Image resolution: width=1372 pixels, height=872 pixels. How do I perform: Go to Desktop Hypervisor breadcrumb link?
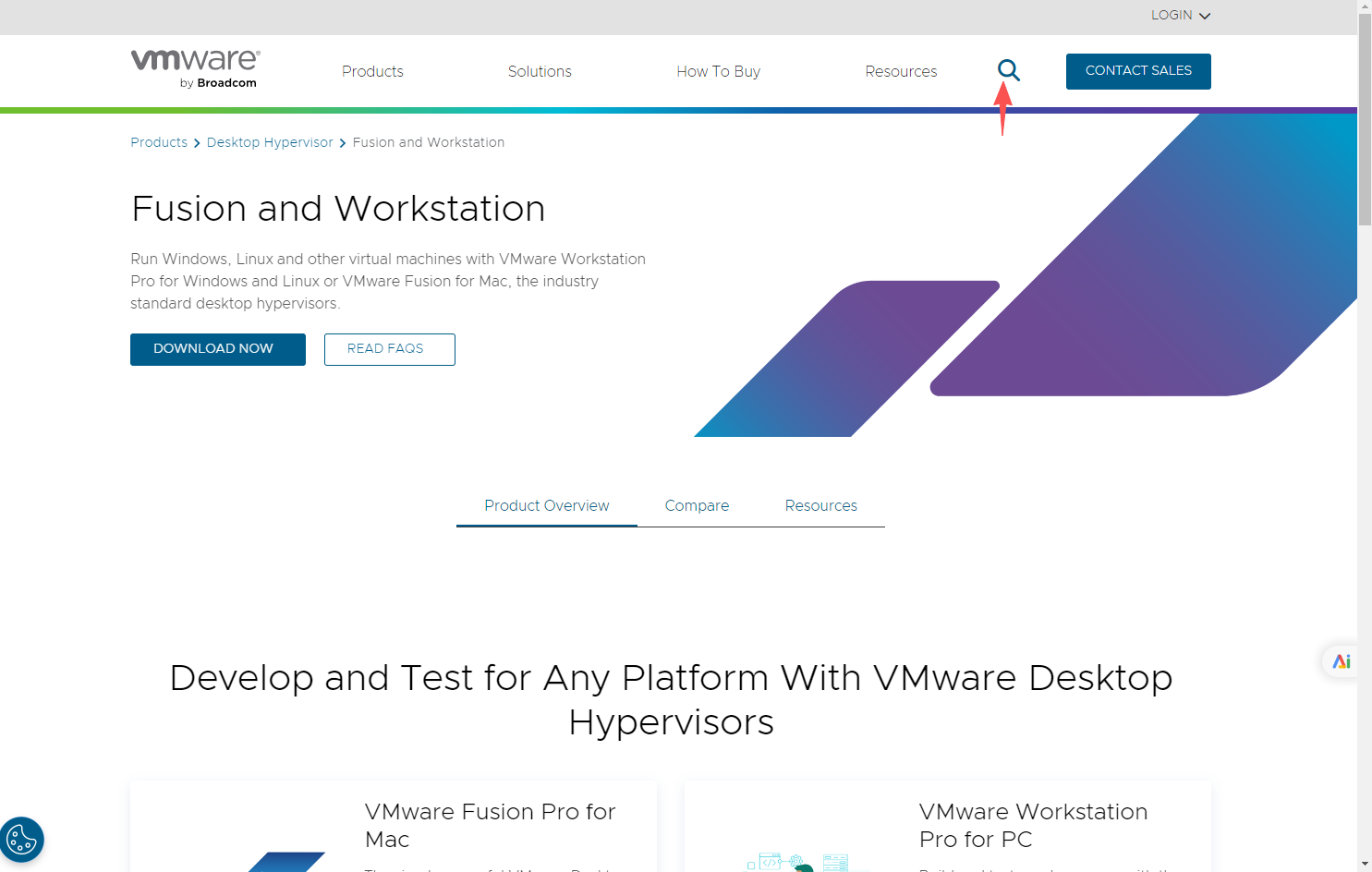[x=270, y=142]
